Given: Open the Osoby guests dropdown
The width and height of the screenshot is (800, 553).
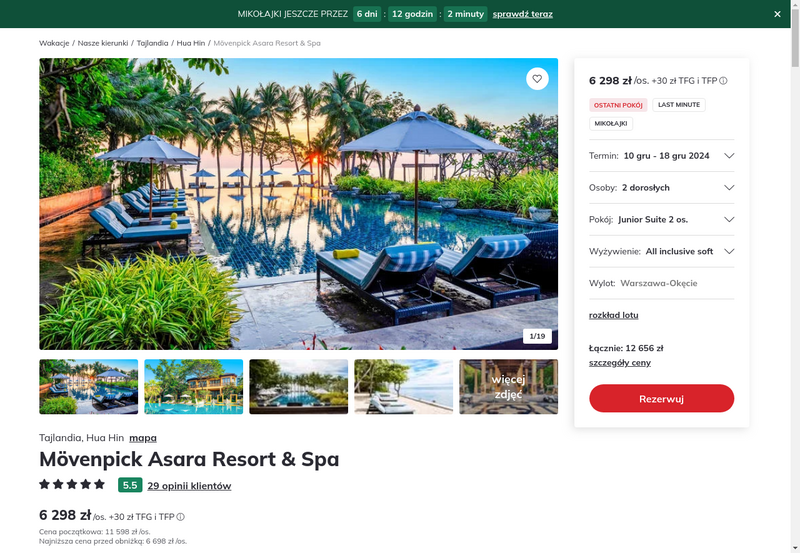Looking at the screenshot, I should pyautogui.click(x=661, y=188).
